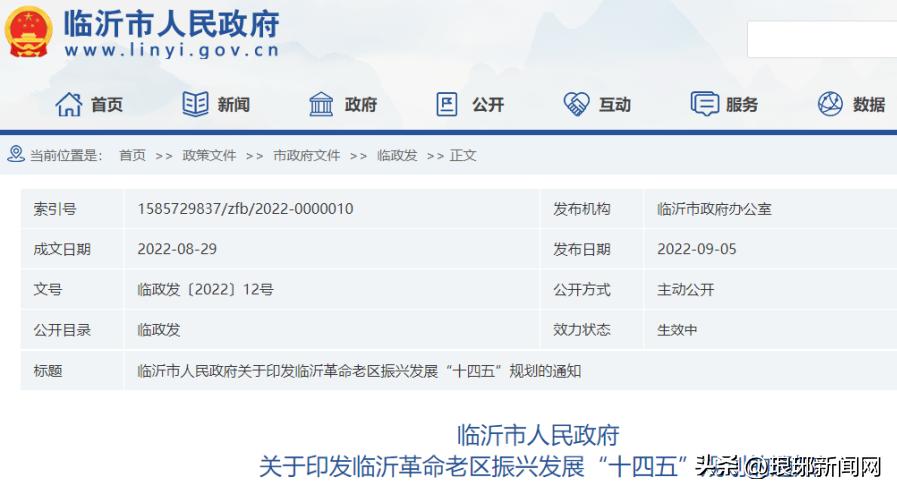The image size is (897, 492).
Task: Click the 公开目录 value 临政发
Action: (158, 330)
